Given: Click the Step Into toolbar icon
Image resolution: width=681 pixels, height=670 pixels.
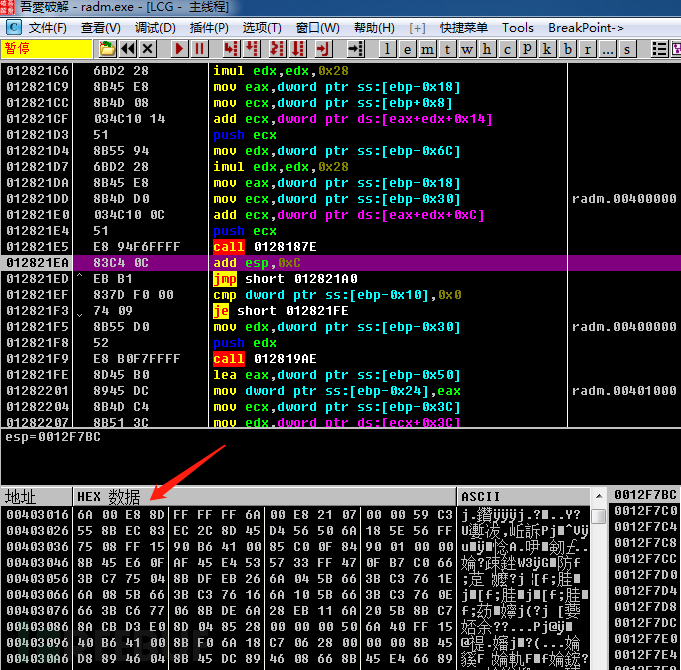Looking at the screenshot, I should tap(230, 48).
